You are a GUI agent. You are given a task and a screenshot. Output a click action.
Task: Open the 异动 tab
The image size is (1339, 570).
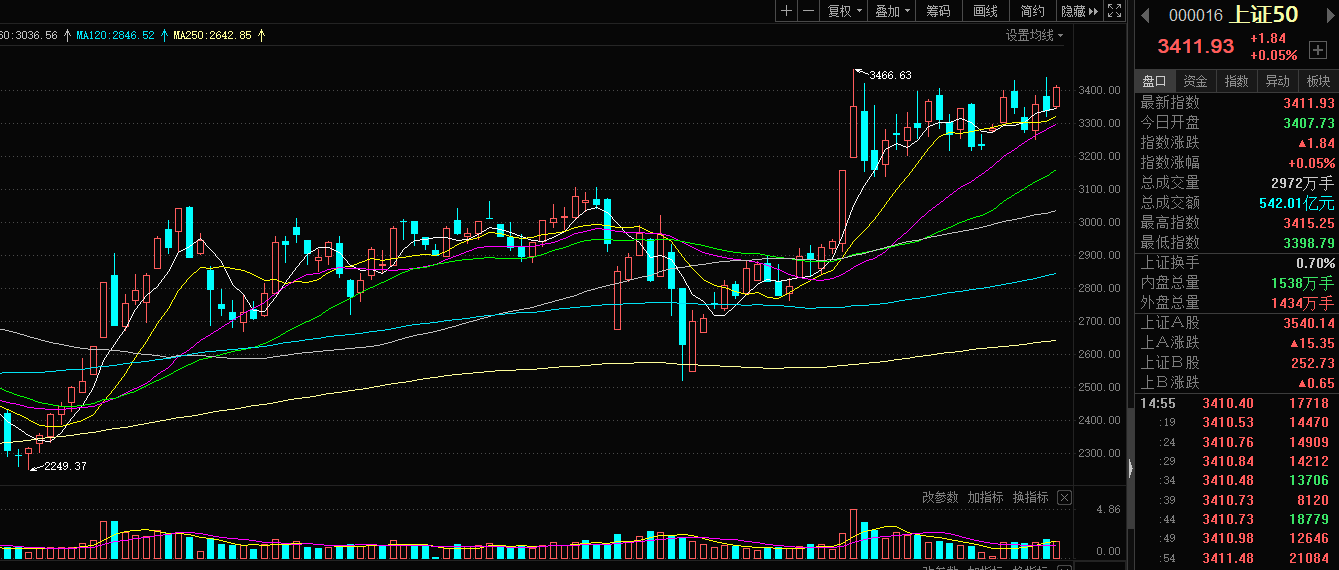pos(1278,81)
